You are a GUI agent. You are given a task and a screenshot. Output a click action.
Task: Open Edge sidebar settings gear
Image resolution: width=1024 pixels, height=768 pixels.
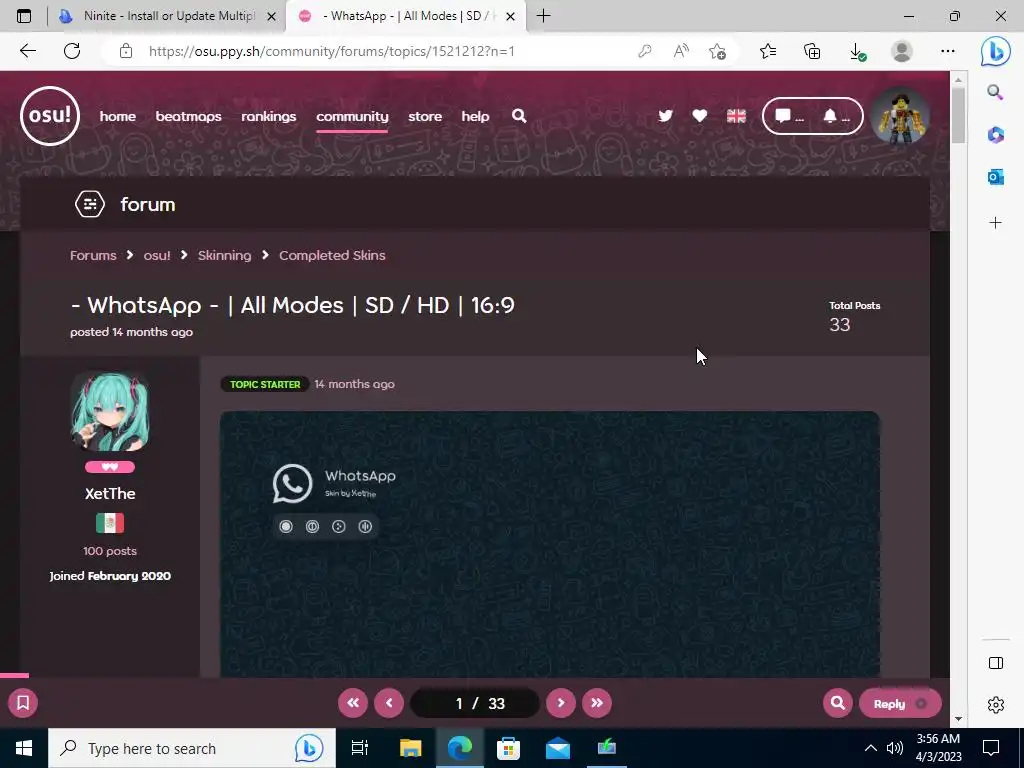(996, 705)
